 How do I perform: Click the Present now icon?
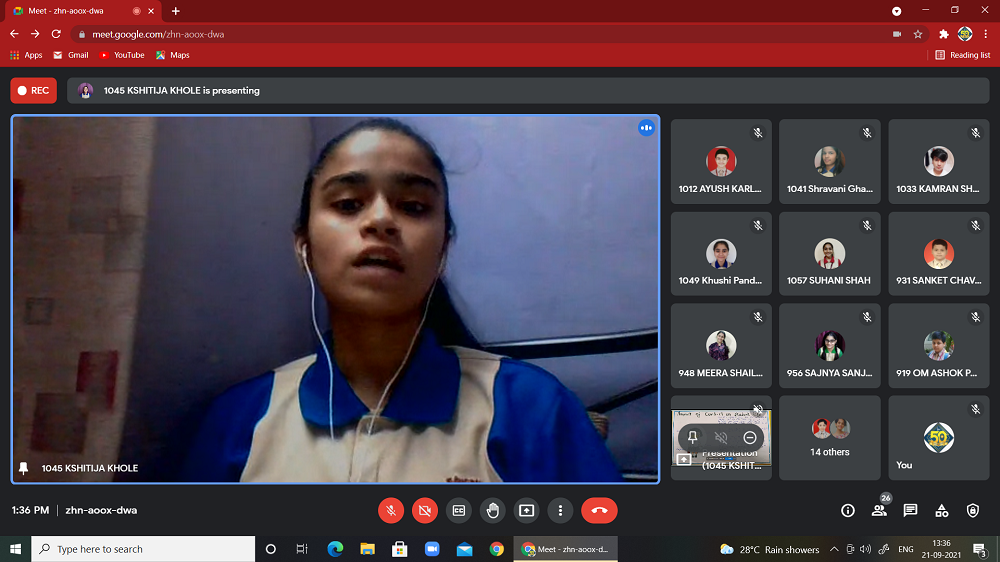[x=527, y=510]
